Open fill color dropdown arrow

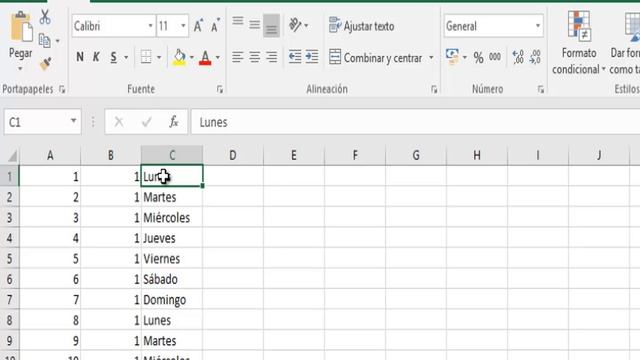(191, 58)
